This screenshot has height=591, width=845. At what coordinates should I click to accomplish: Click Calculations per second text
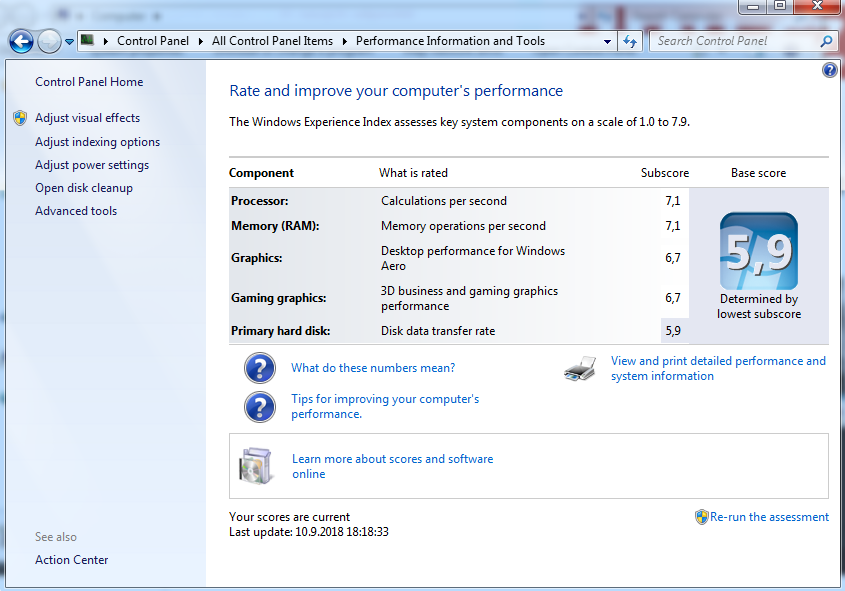click(x=444, y=201)
